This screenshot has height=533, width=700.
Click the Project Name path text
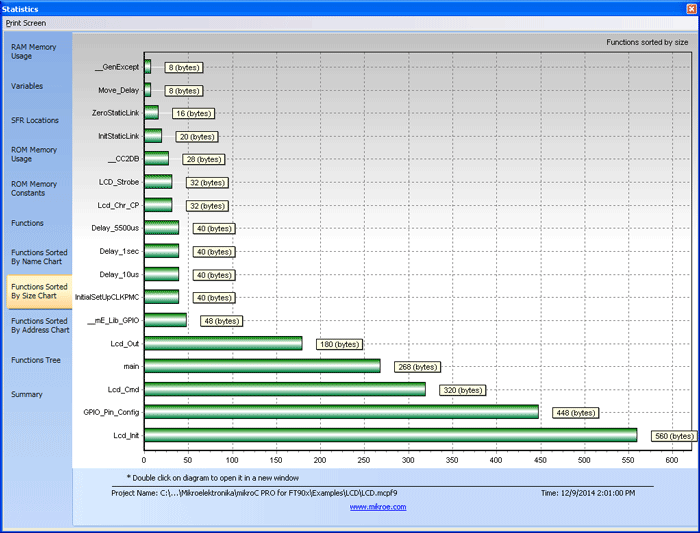pos(254,493)
